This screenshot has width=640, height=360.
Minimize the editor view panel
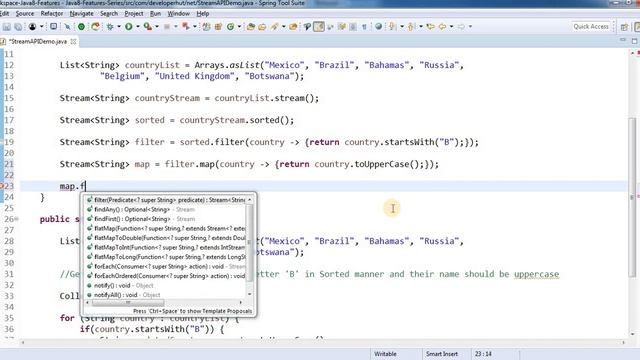[x=623, y=40]
